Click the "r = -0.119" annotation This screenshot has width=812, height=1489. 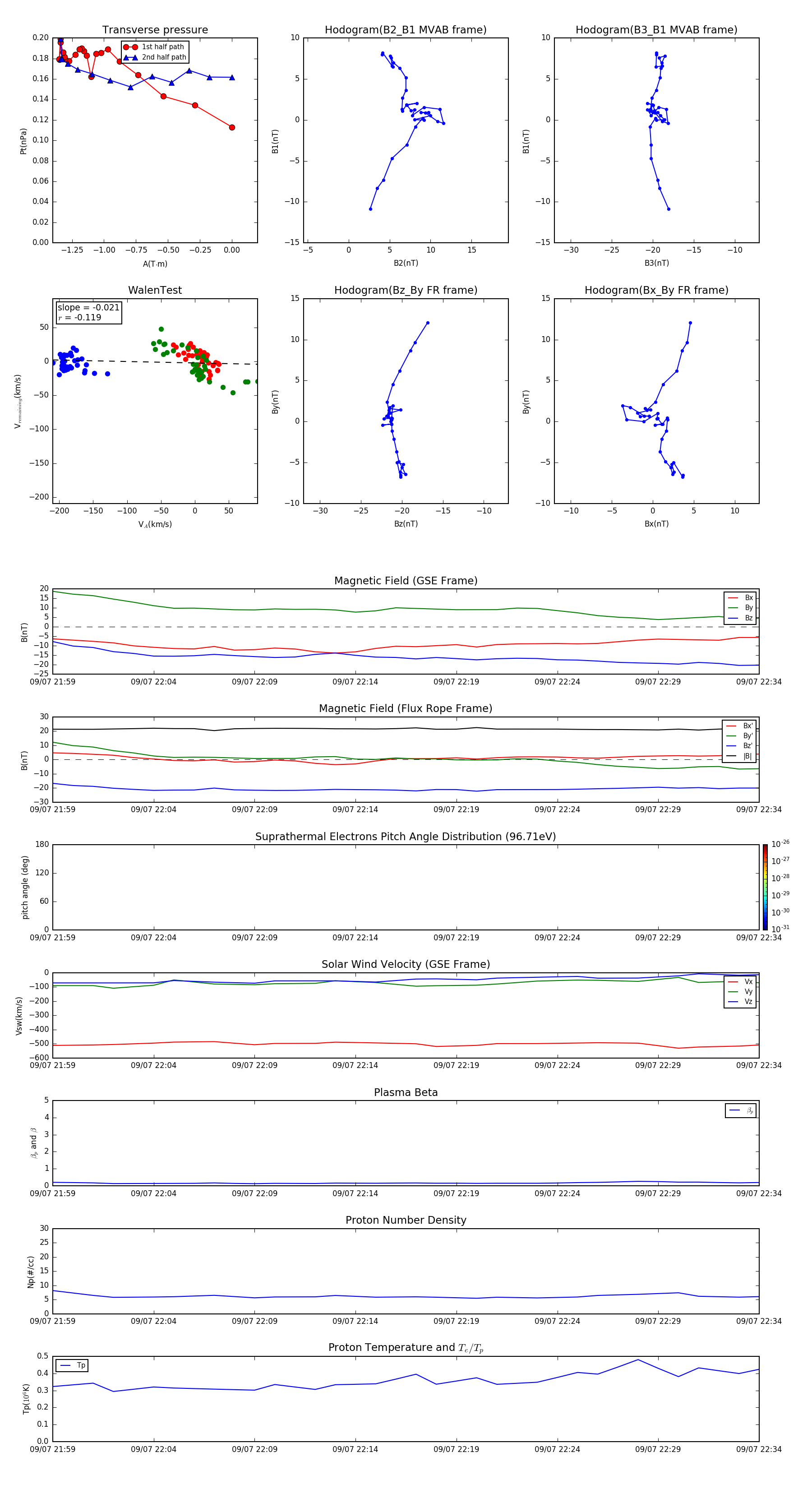[x=80, y=318]
